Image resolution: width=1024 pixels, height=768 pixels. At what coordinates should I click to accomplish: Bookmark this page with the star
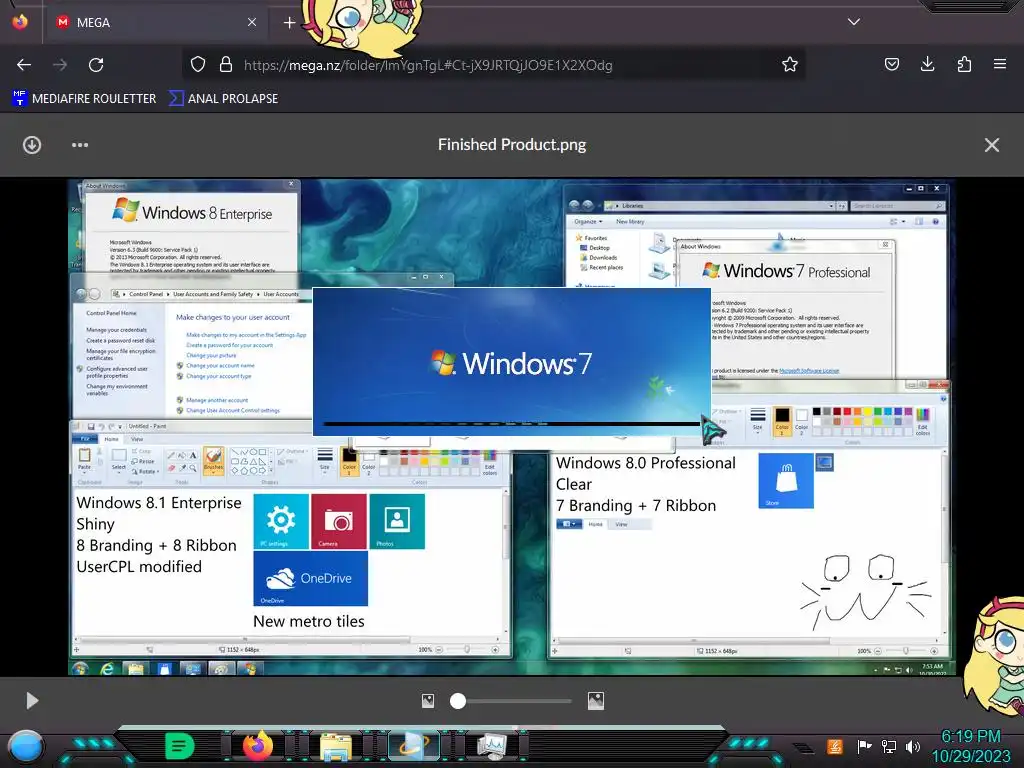pyautogui.click(x=790, y=65)
